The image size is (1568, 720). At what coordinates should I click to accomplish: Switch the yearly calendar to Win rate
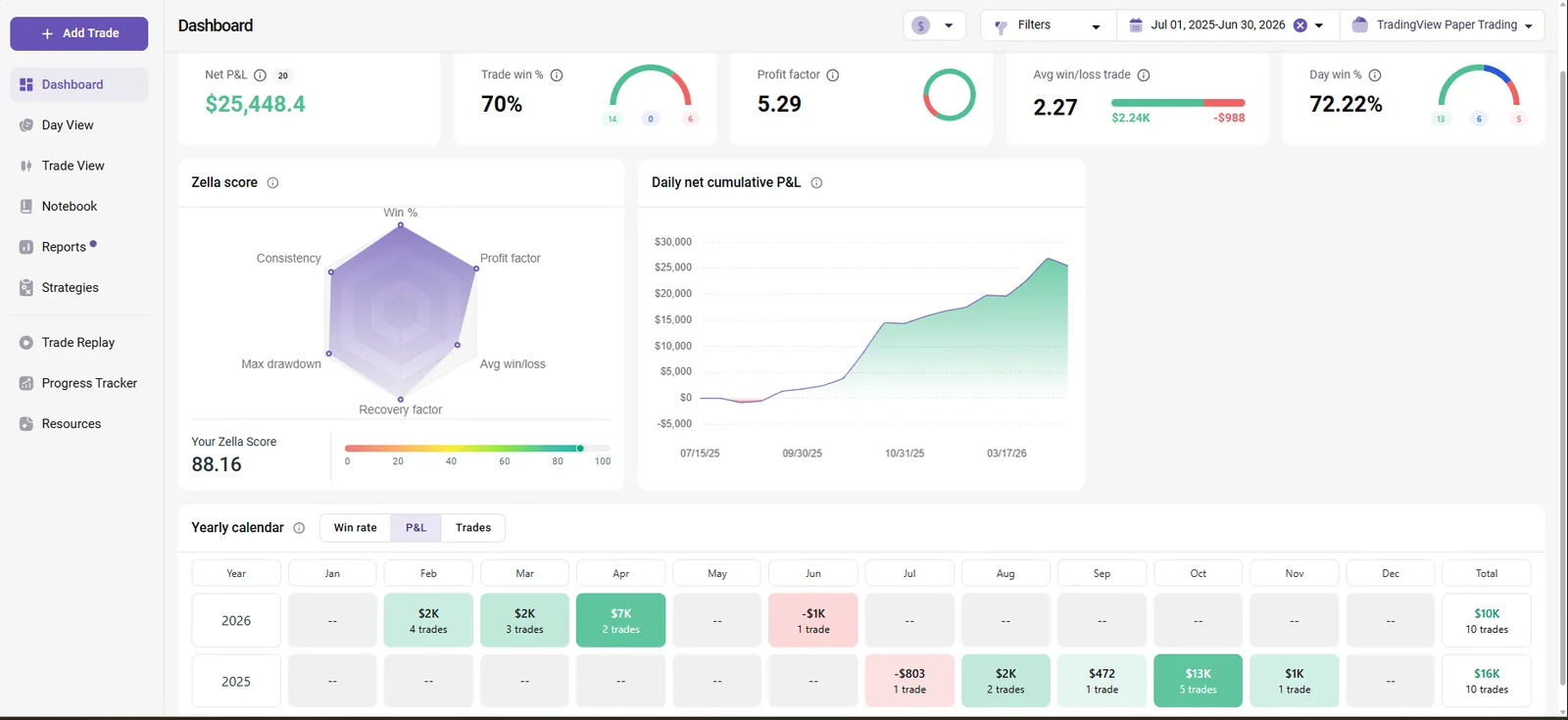[x=356, y=528]
